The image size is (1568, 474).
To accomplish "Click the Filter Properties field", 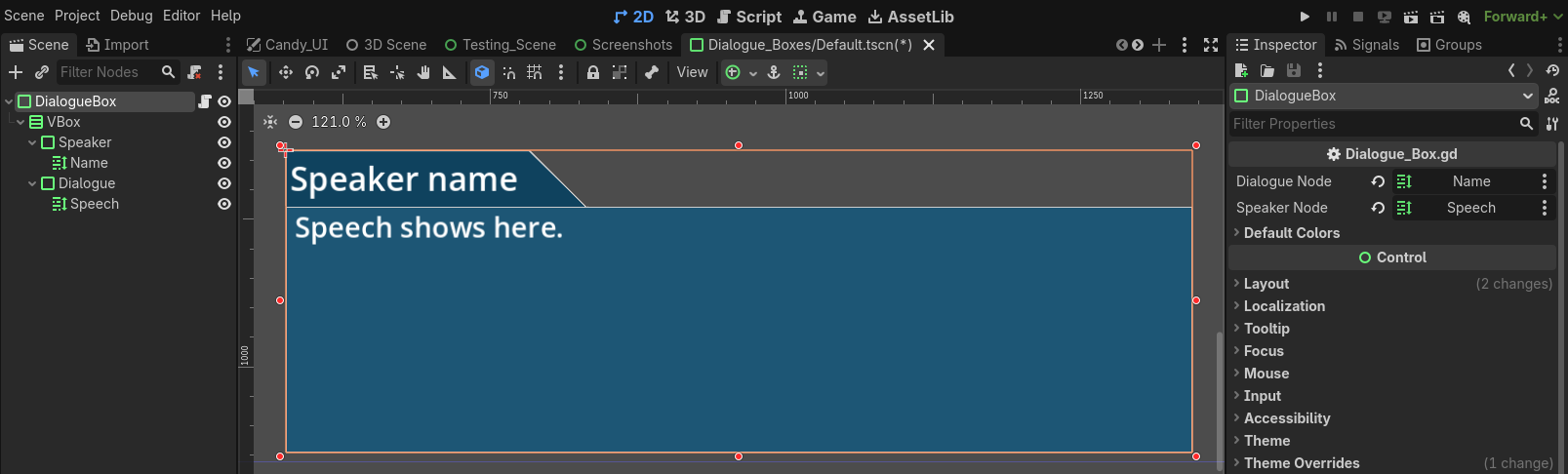I will (1384, 124).
